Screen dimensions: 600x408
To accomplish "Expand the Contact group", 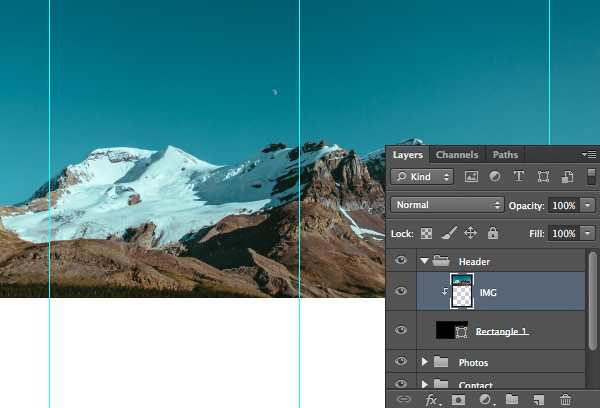I will pyautogui.click(x=424, y=384).
